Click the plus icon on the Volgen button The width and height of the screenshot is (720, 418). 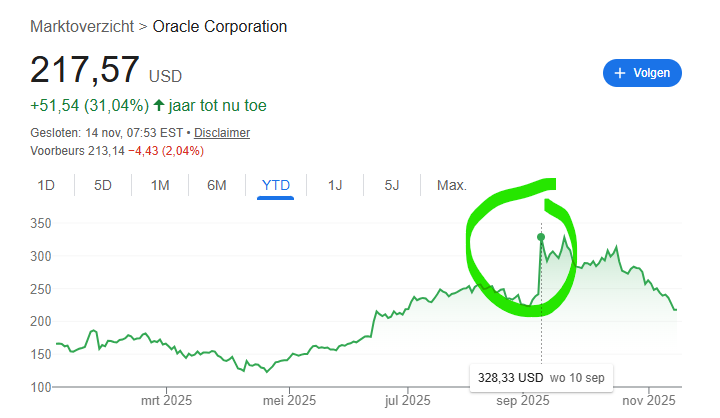point(620,73)
